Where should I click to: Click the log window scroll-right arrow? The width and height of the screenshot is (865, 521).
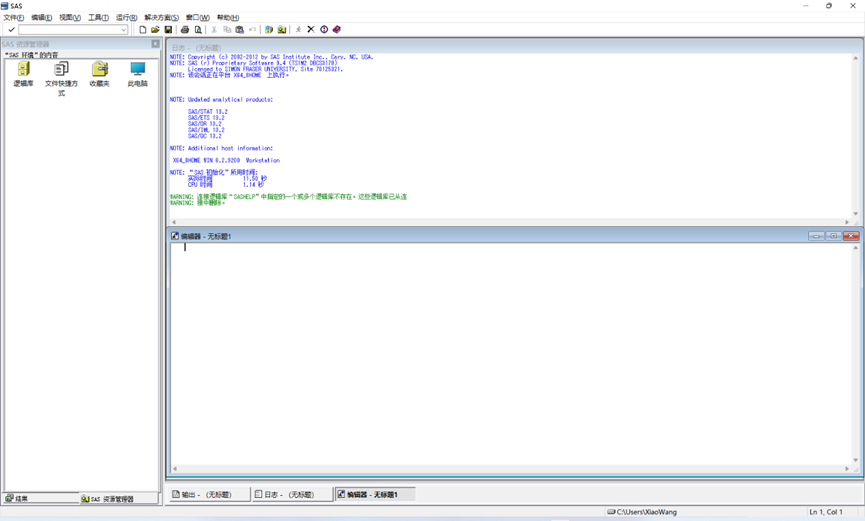(847, 222)
